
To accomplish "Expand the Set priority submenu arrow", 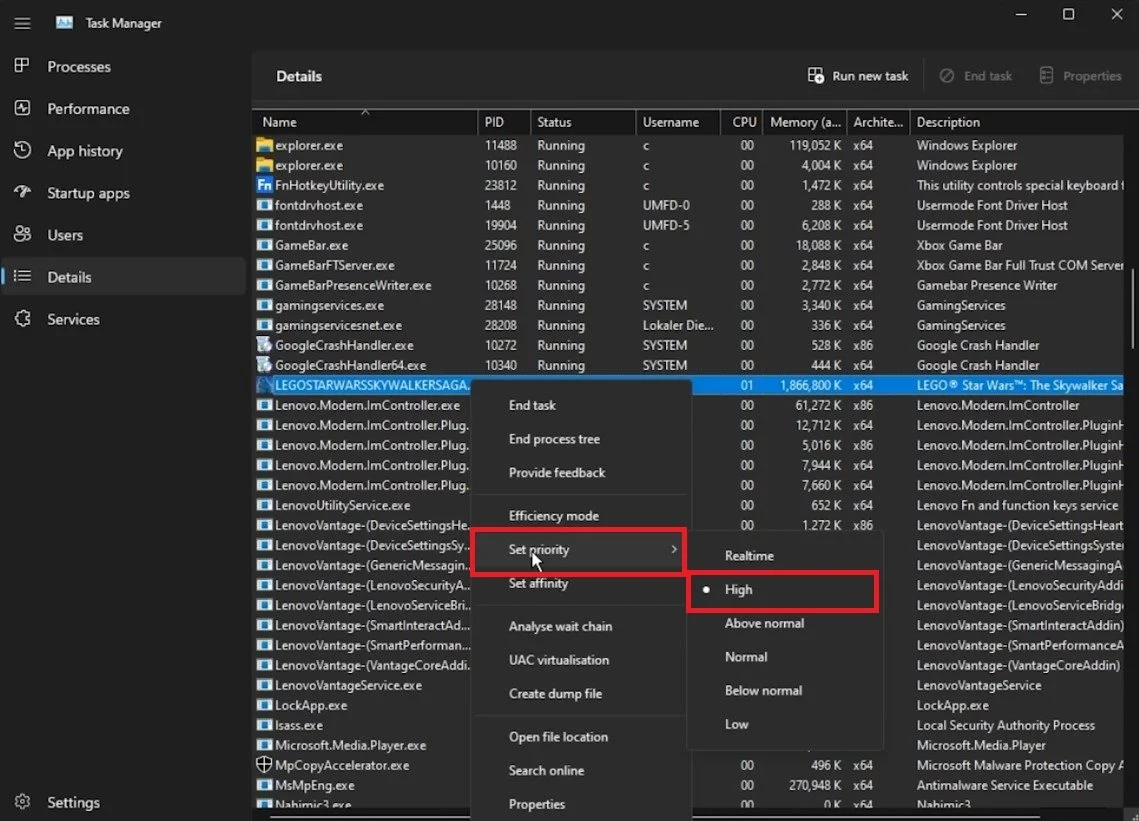I will tap(673, 550).
